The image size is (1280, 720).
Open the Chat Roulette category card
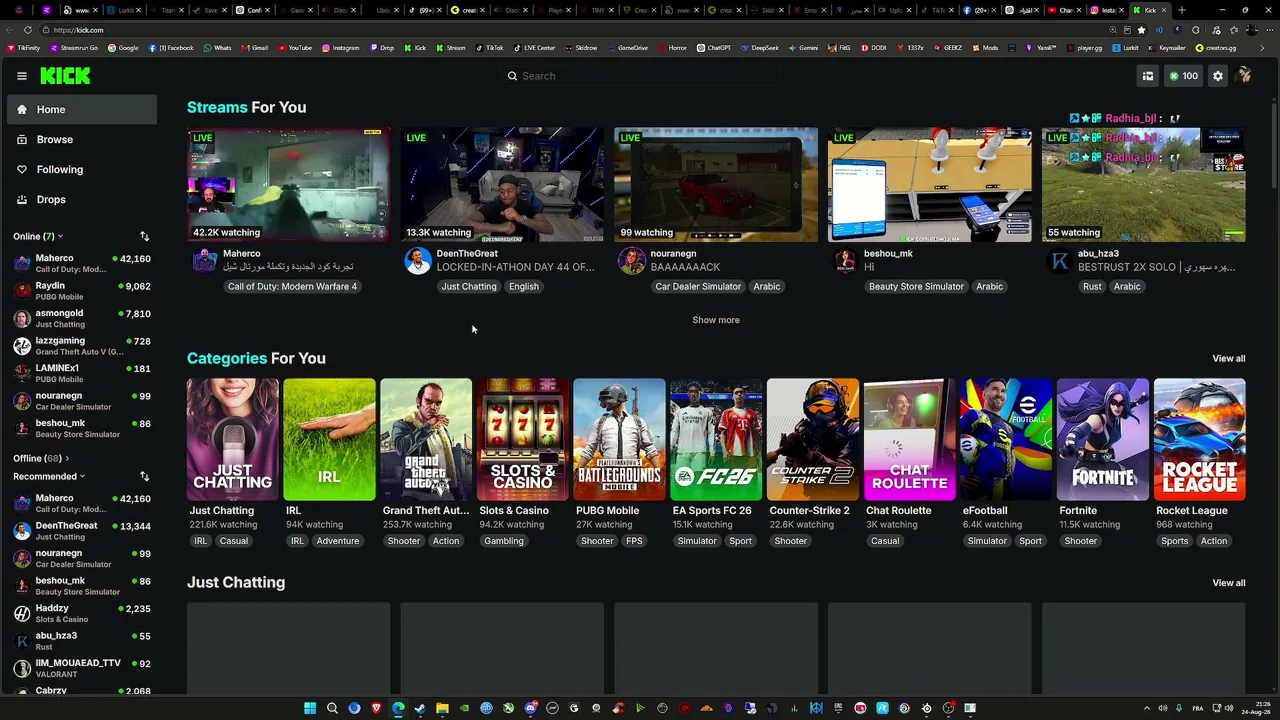(910, 439)
